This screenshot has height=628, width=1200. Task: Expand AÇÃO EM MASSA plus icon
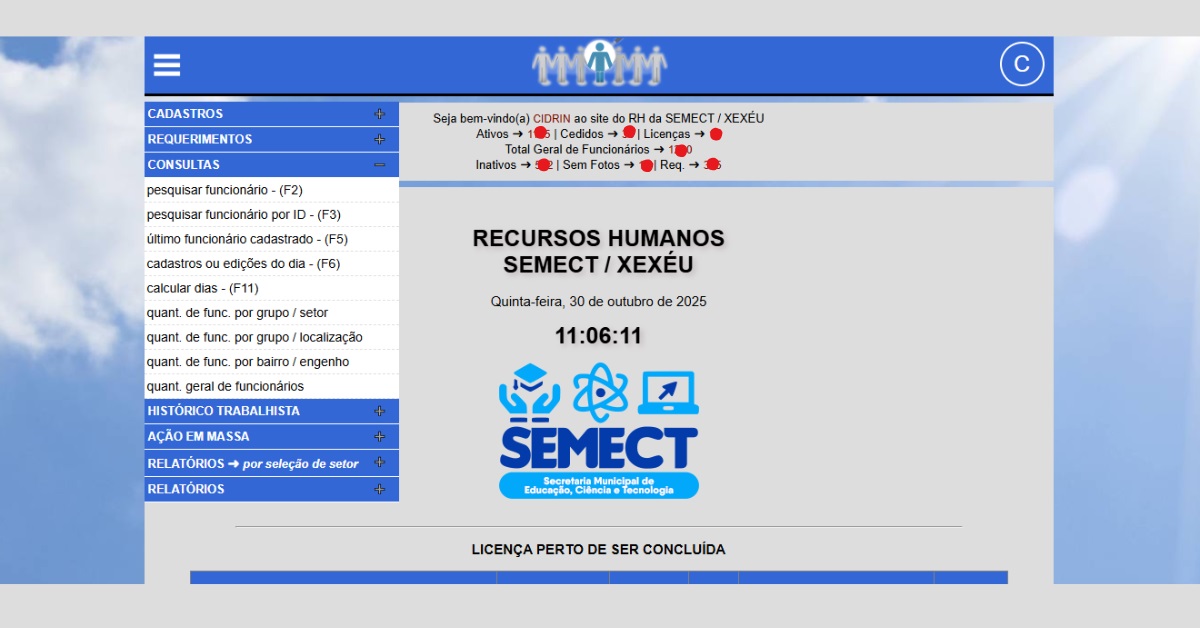point(379,437)
